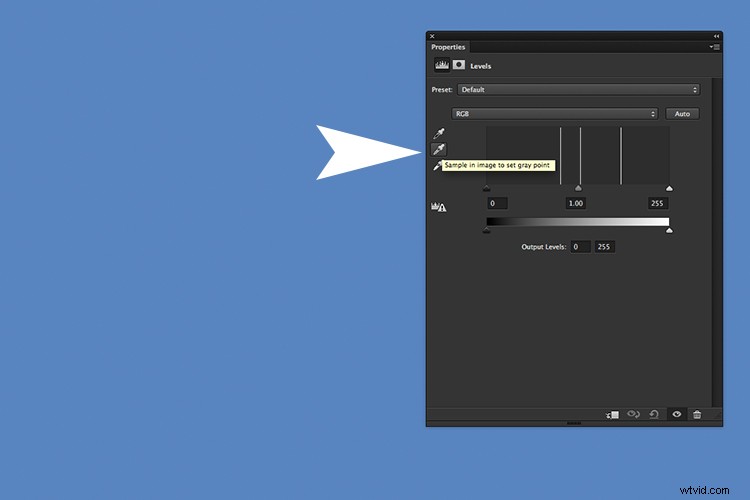The height and width of the screenshot is (500, 750).
Task: Open the Preset dropdown showing Default
Action: pyautogui.click(x=579, y=89)
